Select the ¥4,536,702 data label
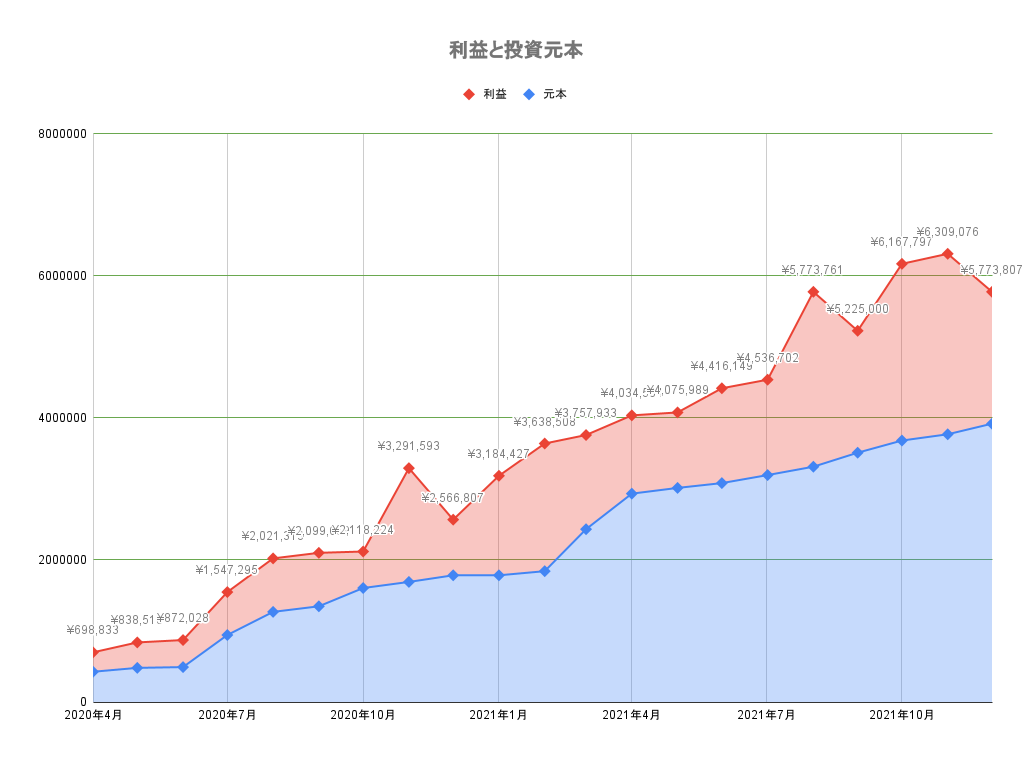Image resolution: width=1030 pixels, height=760 pixels. pos(767,358)
